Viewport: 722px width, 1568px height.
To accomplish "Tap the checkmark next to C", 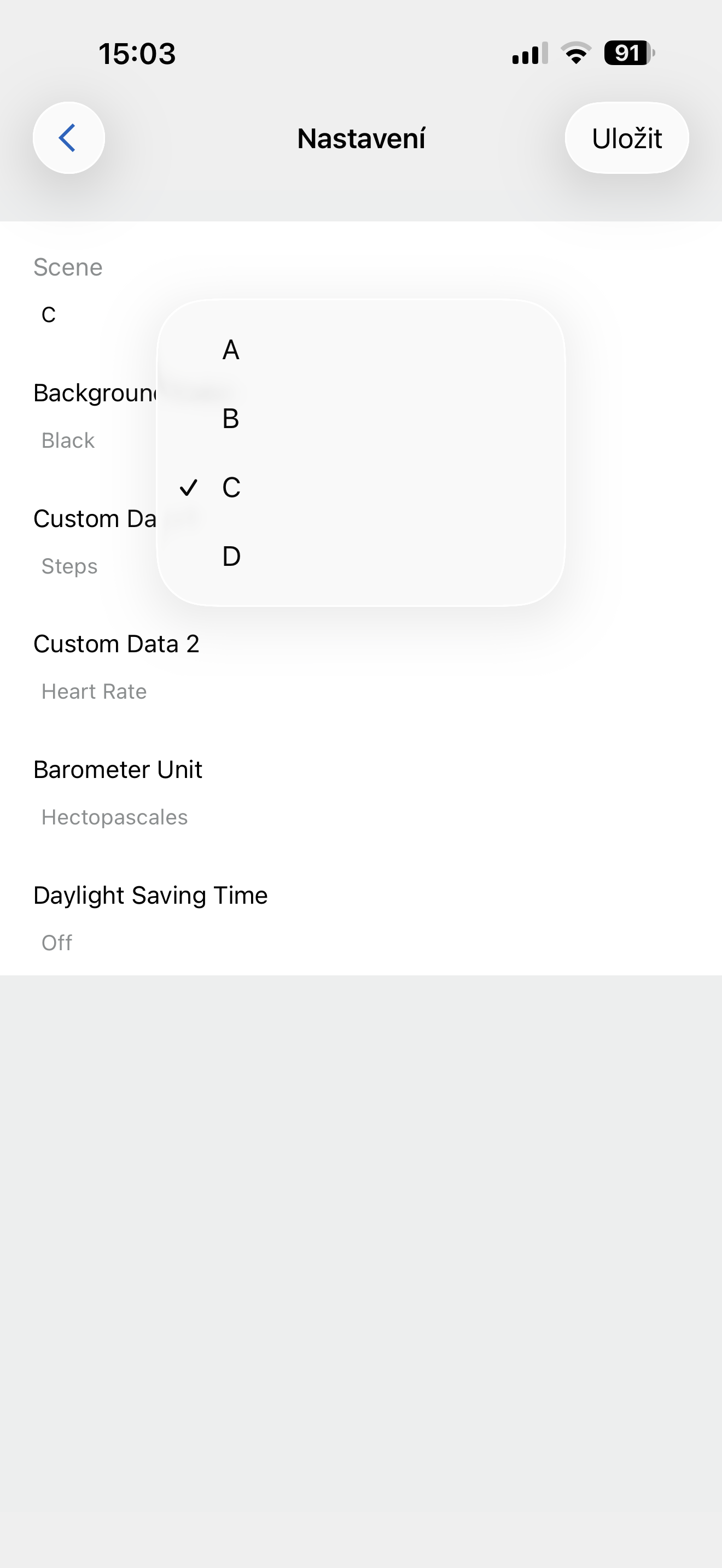I will (x=189, y=488).
